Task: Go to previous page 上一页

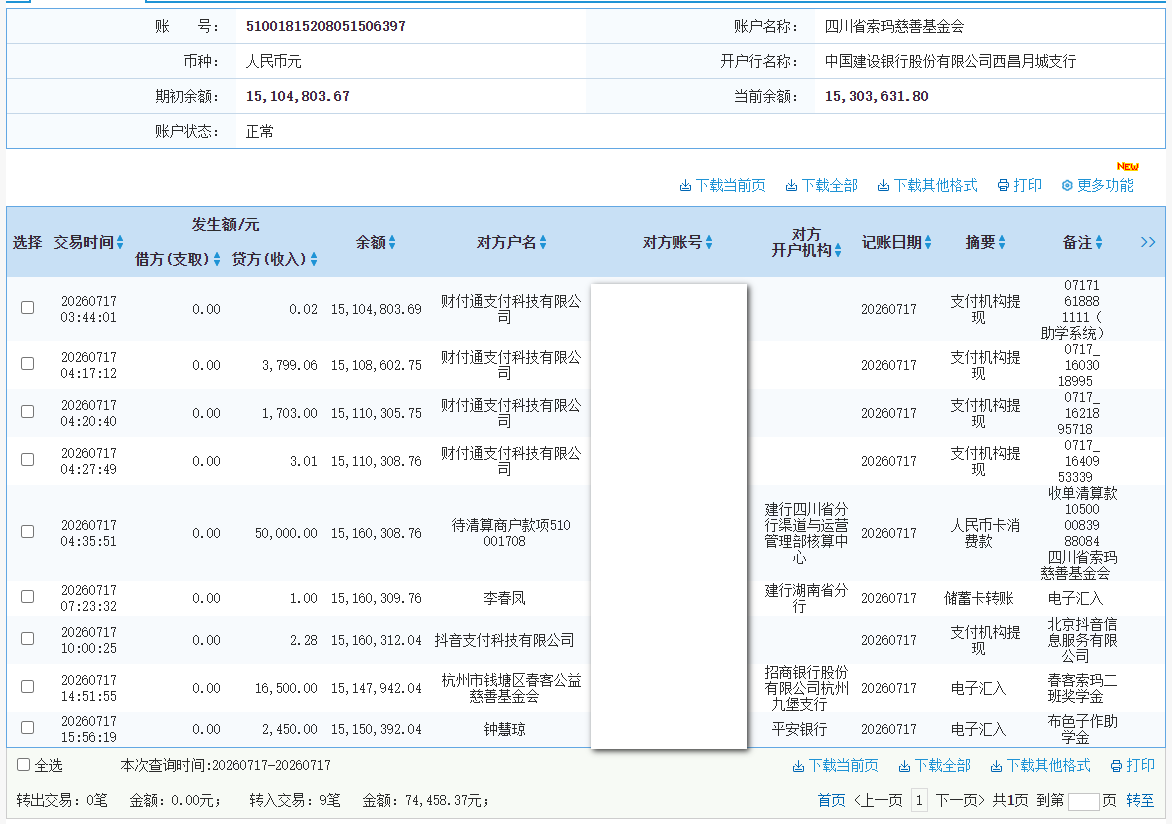Action: 878,801
